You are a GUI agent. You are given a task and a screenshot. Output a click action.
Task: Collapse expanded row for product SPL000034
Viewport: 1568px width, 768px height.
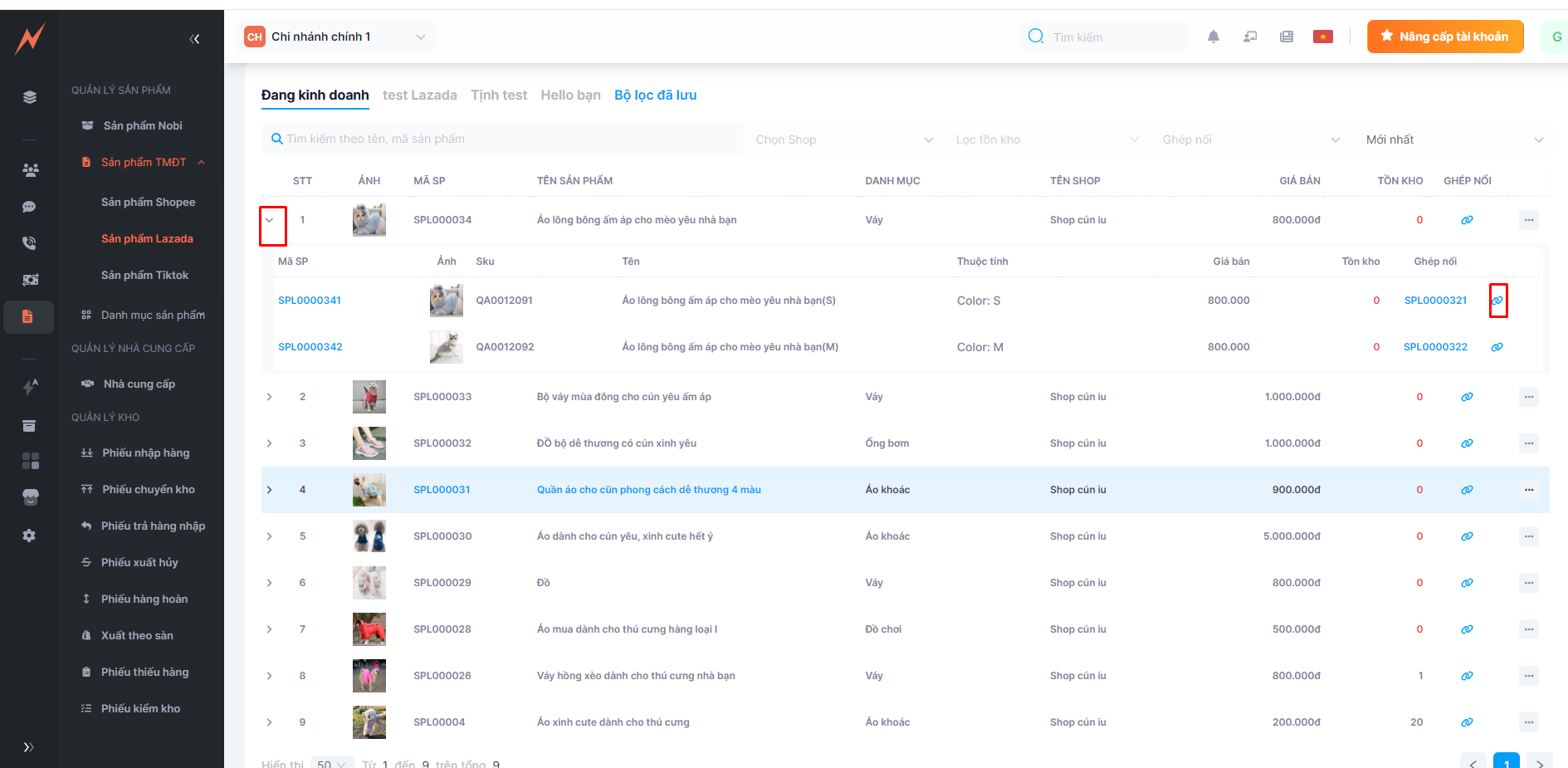pyautogui.click(x=270, y=221)
